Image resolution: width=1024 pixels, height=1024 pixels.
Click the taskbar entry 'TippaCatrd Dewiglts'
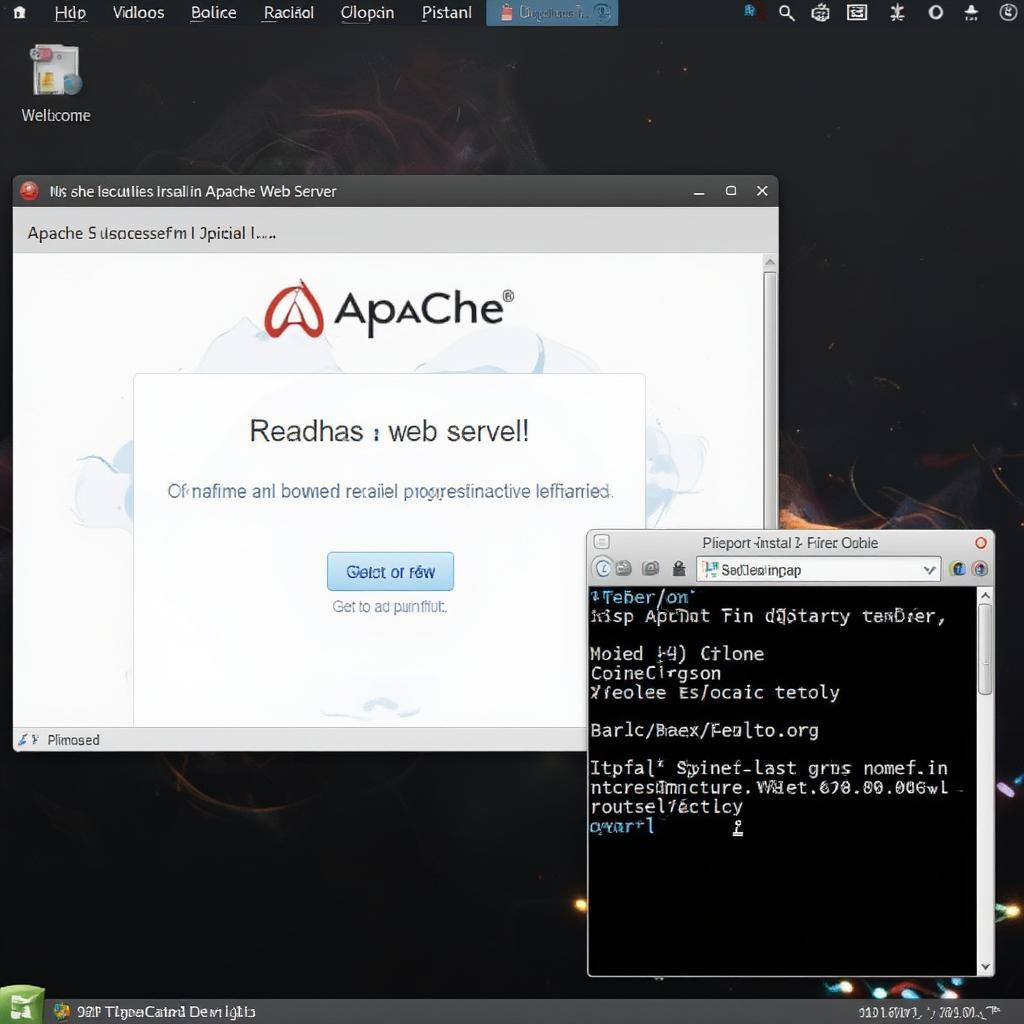155,1012
